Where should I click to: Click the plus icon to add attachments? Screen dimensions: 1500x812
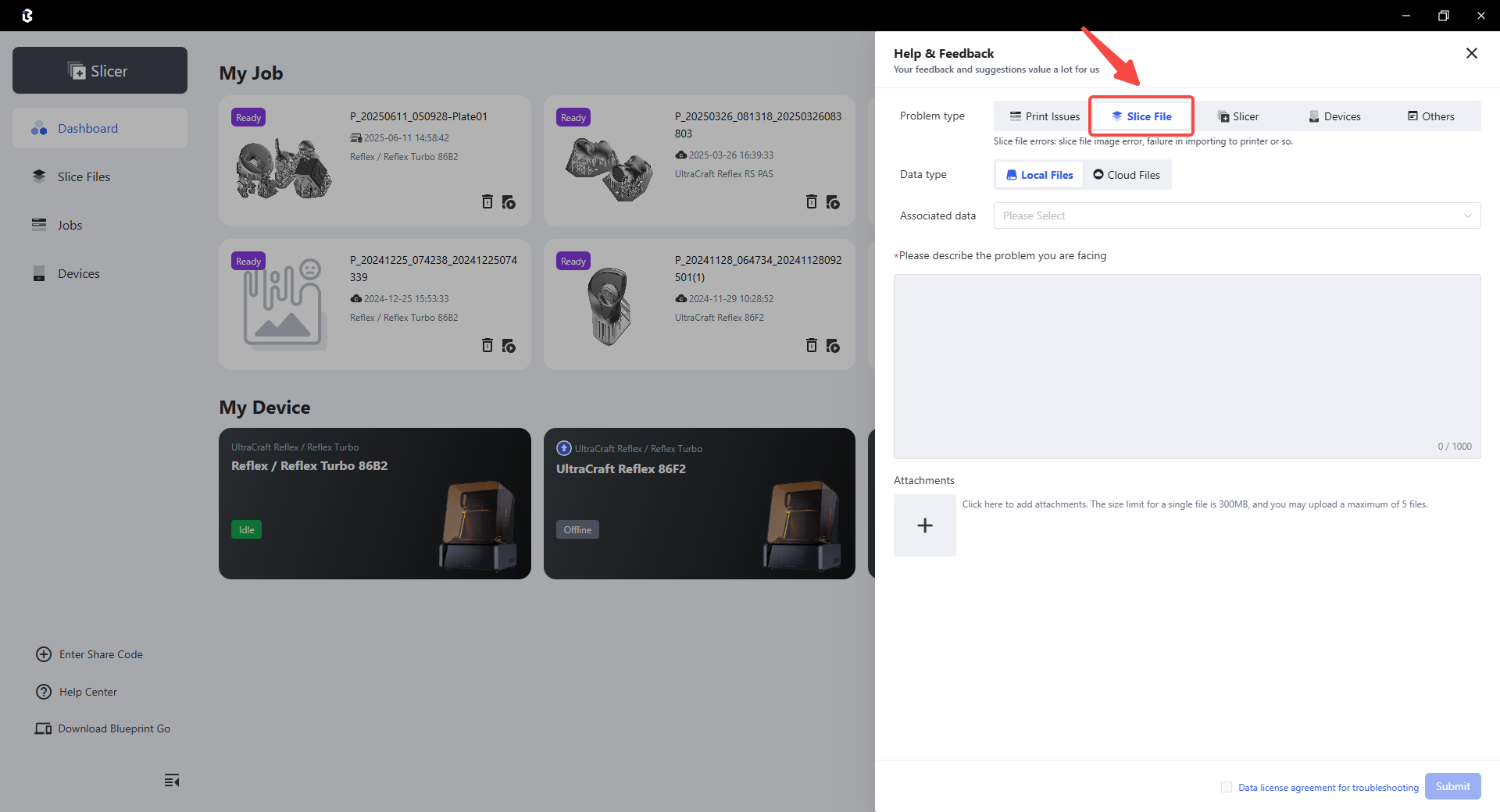coord(924,525)
